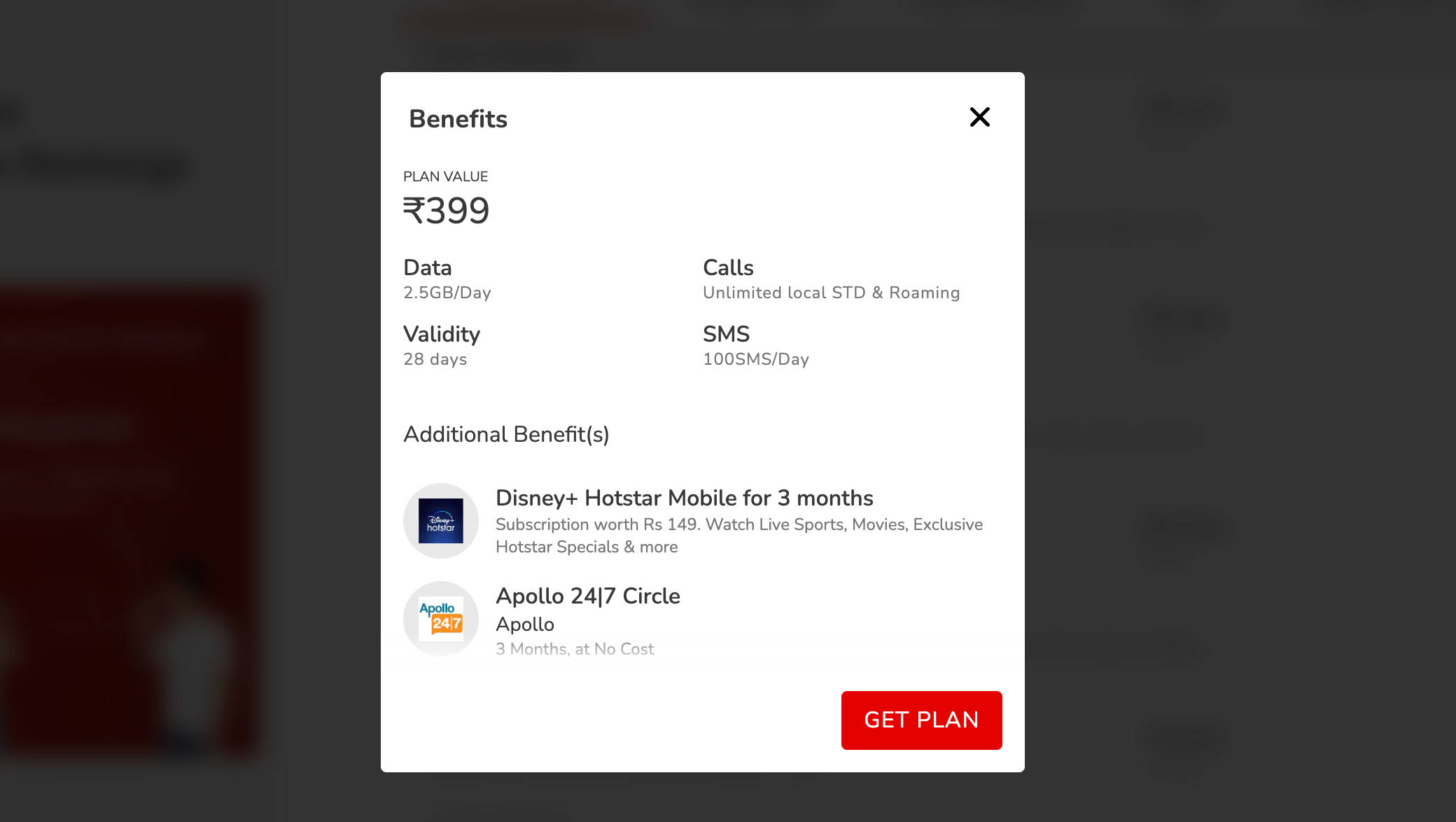Viewport: 1456px width, 822px height.
Task: Click the Apollo 24|7 logo icon
Action: (x=441, y=619)
